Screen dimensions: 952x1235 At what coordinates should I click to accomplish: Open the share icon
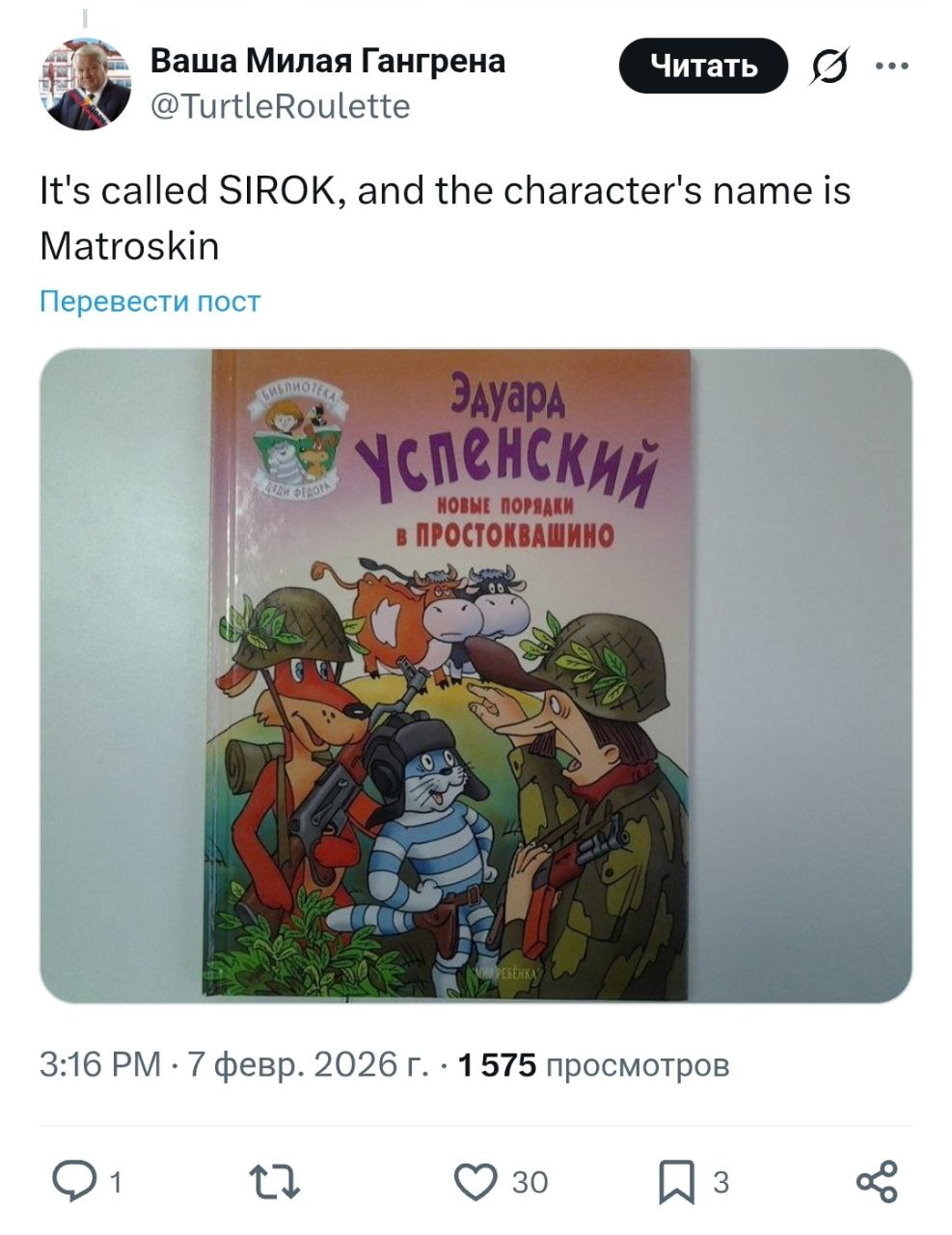pyautogui.click(x=877, y=1182)
